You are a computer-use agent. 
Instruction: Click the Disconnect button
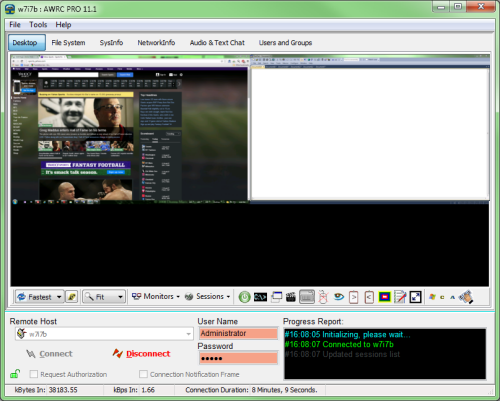(x=142, y=354)
